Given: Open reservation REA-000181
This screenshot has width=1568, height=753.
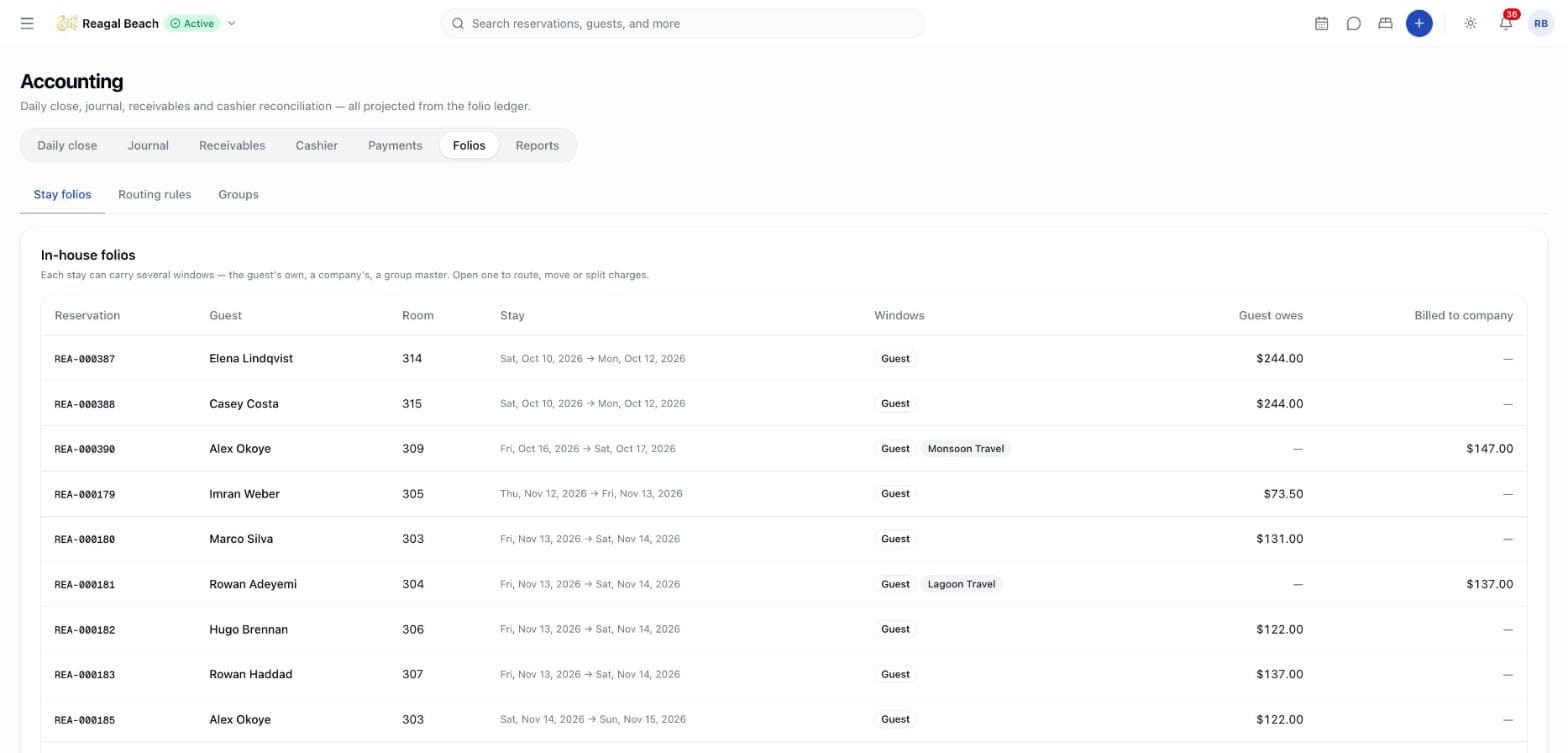Looking at the screenshot, I should click(x=84, y=584).
